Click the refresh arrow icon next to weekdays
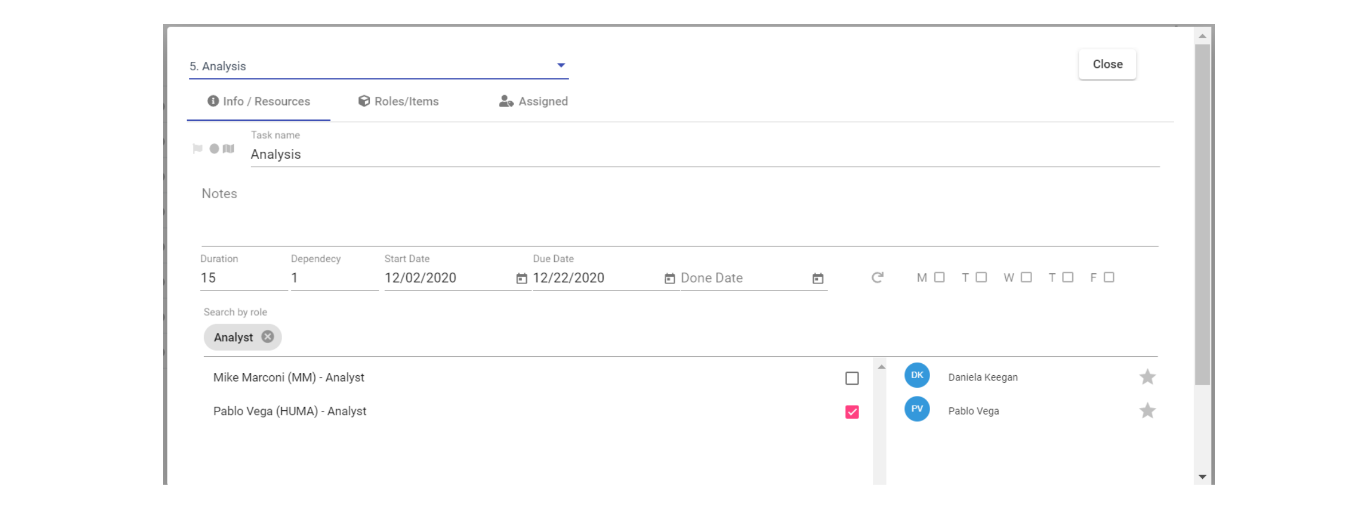The image size is (1370, 526). coord(878,278)
